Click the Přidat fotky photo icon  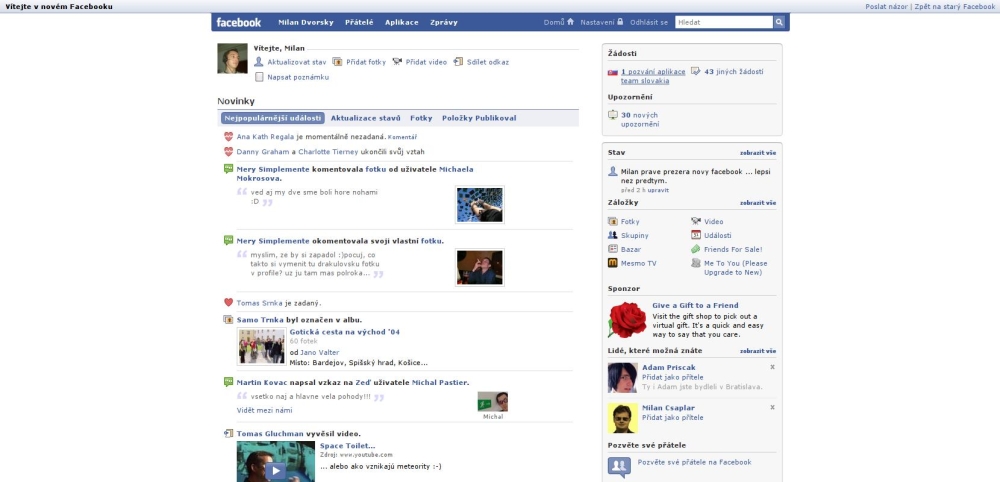(x=337, y=62)
